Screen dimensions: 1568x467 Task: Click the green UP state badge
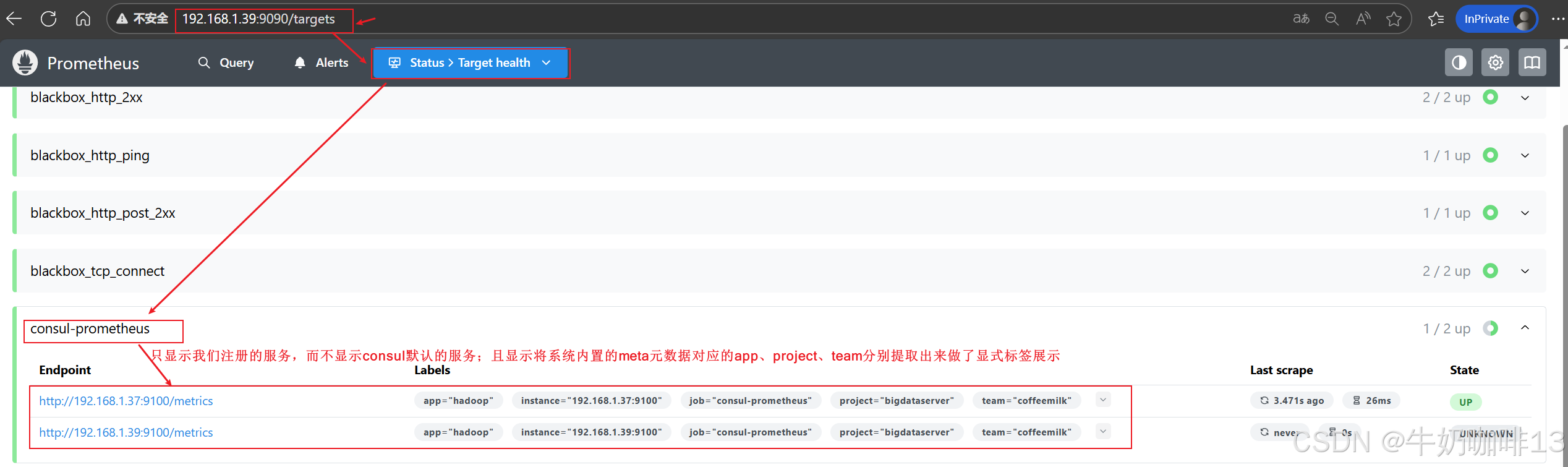(1466, 402)
